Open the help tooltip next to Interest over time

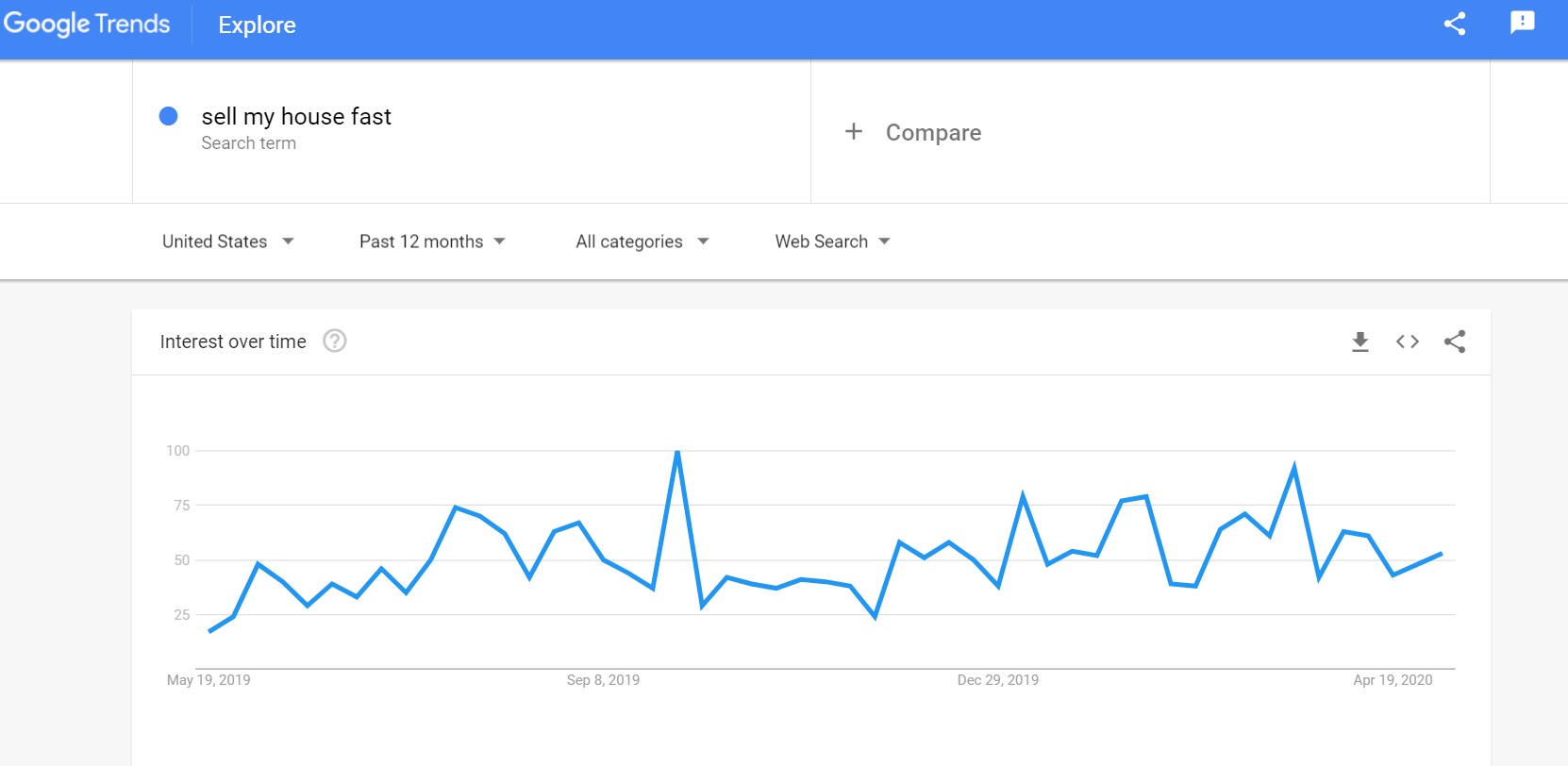pyautogui.click(x=335, y=341)
